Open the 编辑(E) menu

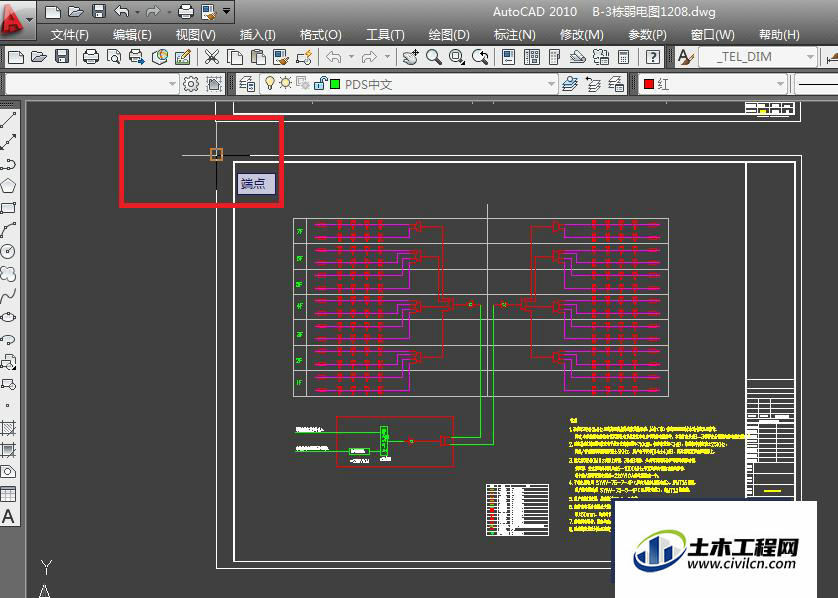pyautogui.click(x=132, y=35)
